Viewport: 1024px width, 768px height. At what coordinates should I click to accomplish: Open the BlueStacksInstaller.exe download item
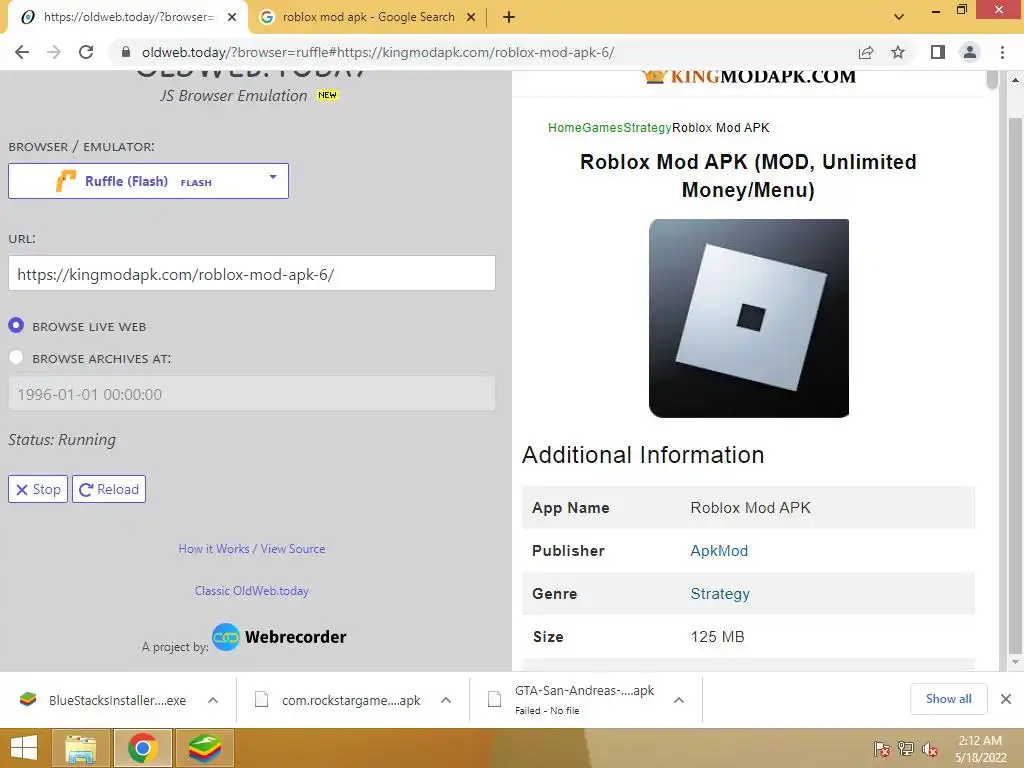pos(103,700)
